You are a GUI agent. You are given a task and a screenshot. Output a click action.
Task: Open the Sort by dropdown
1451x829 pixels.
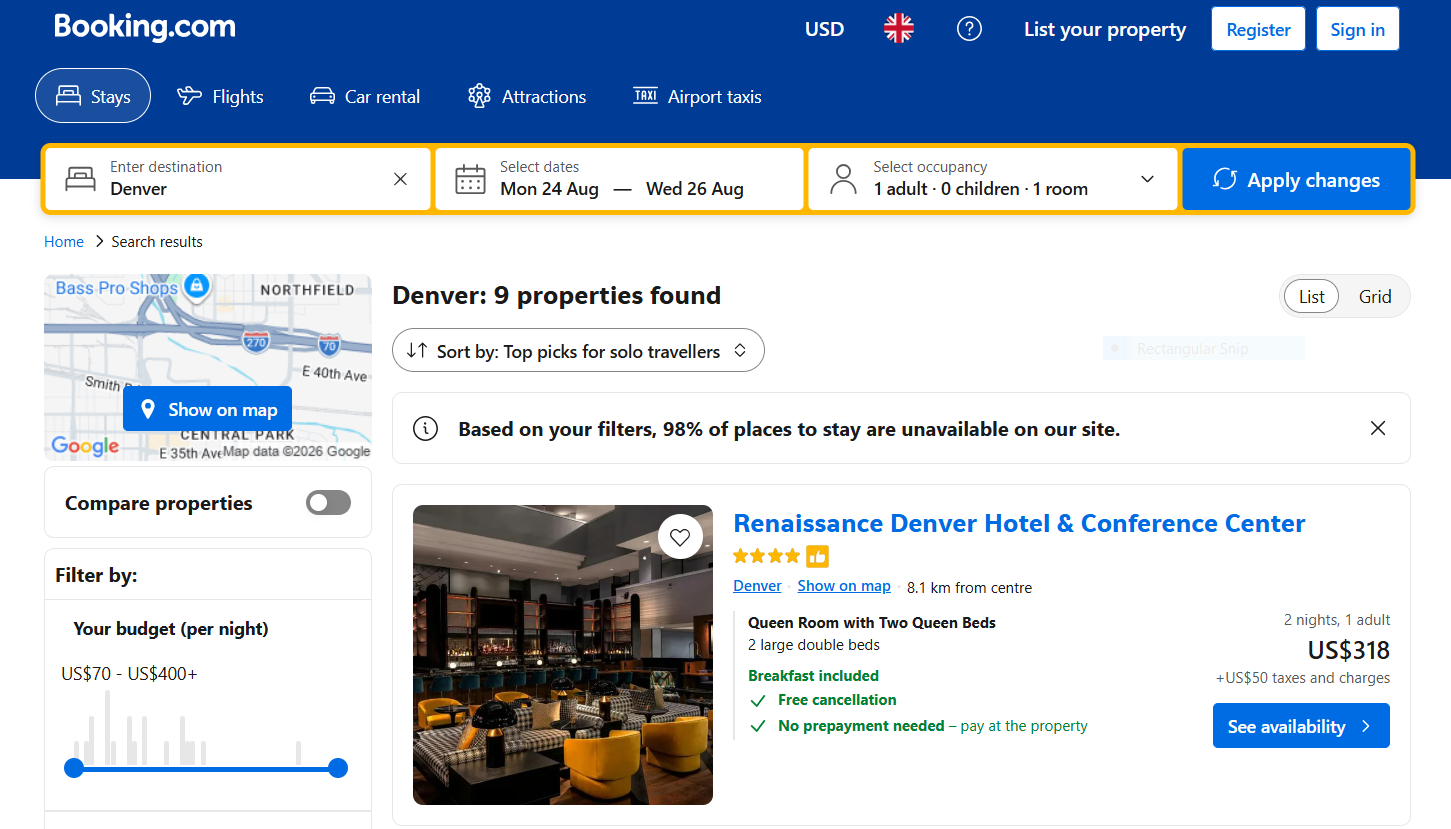point(578,351)
